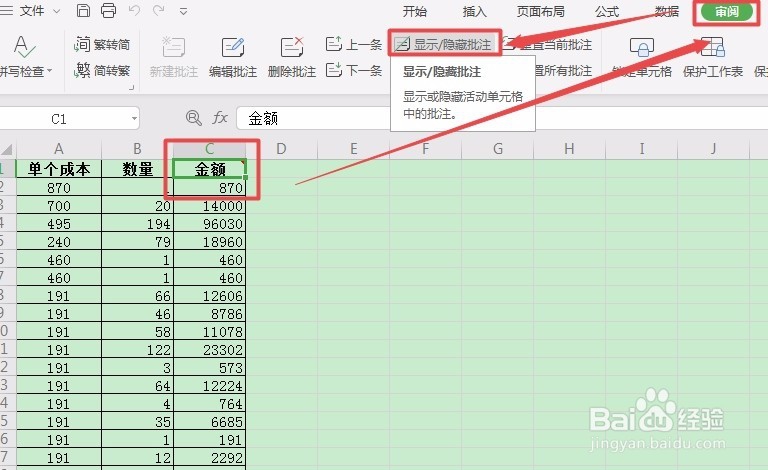Switch to the 页面布局 tab
768x470 pixels.
click(x=540, y=11)
